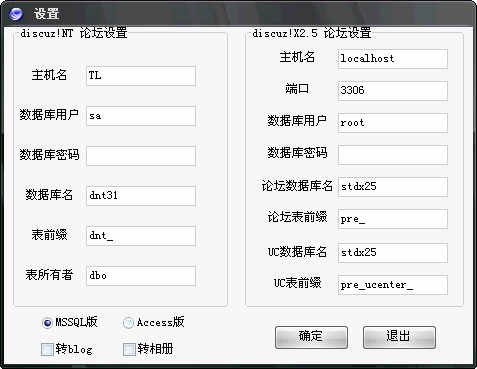Click the 端口 field containing 3306
This screenshot has height=369, width=477.
click(393, 91)
